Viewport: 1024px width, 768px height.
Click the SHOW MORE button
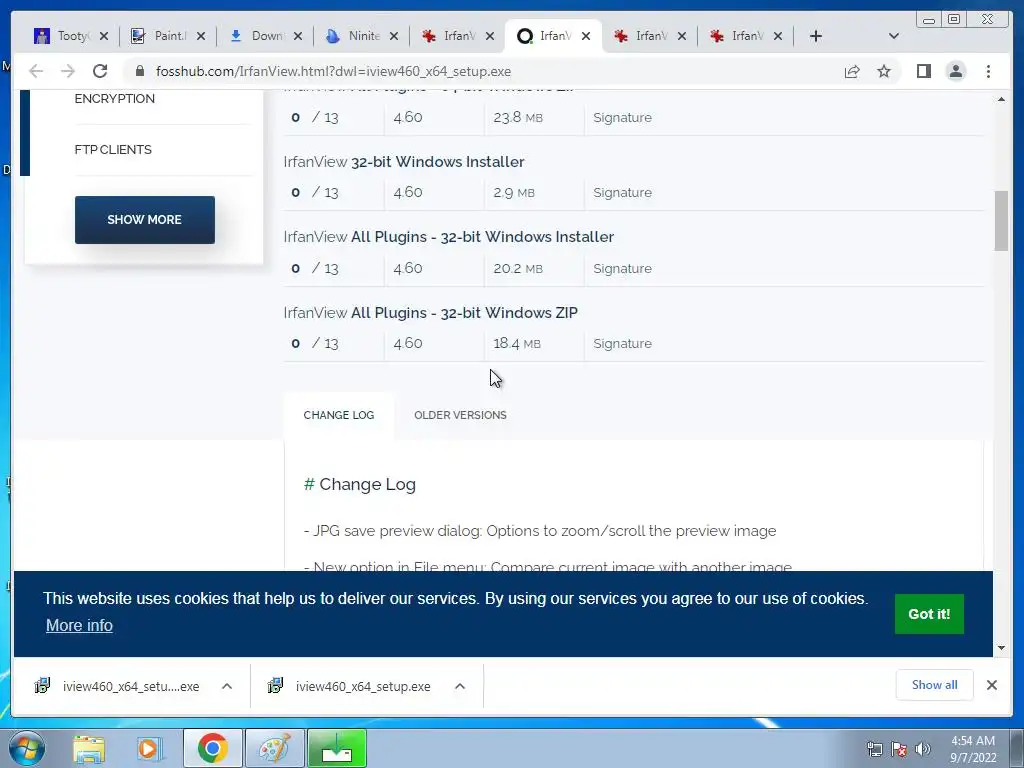pos(144,220)
